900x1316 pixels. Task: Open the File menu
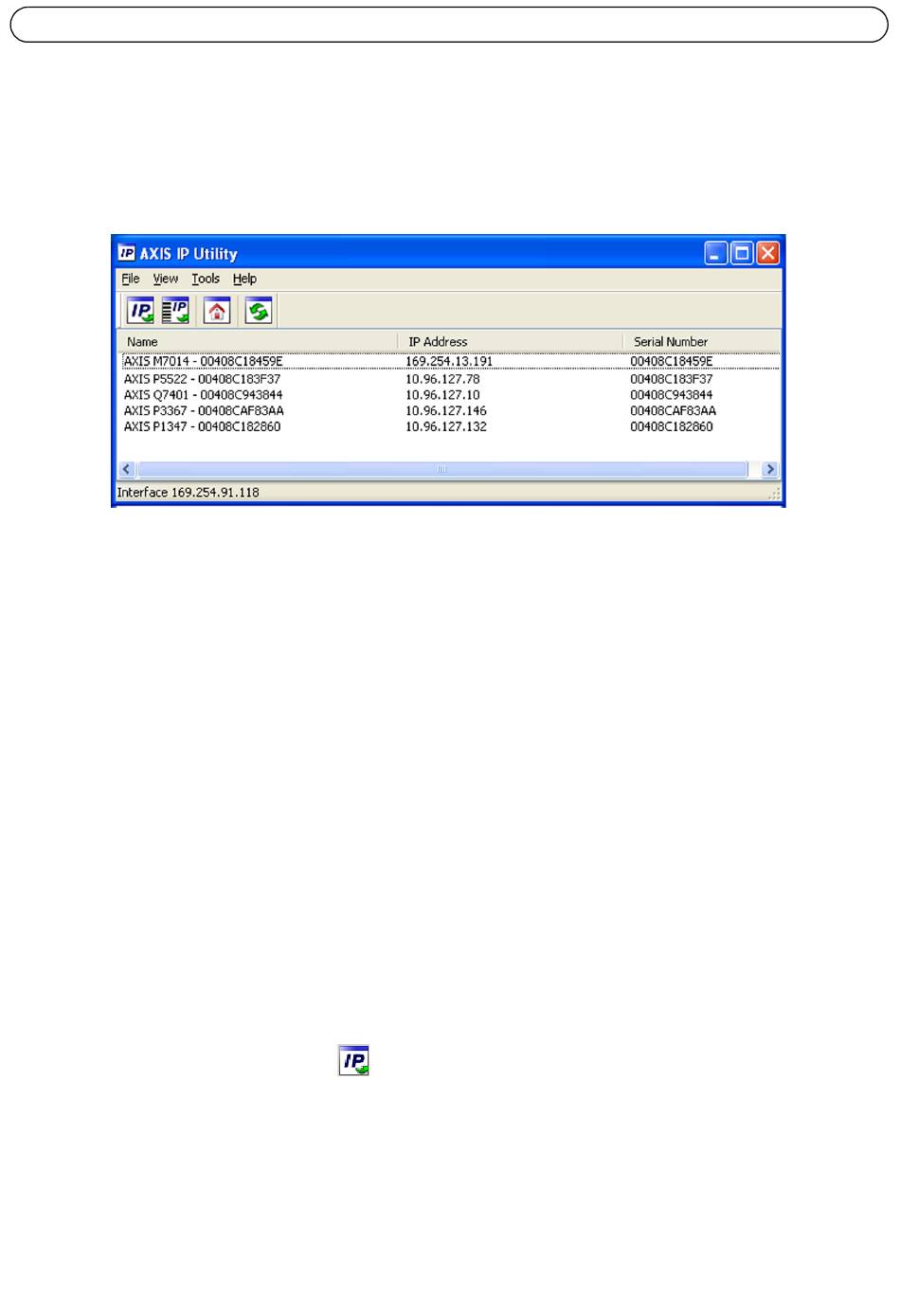[x=131, y=279]
